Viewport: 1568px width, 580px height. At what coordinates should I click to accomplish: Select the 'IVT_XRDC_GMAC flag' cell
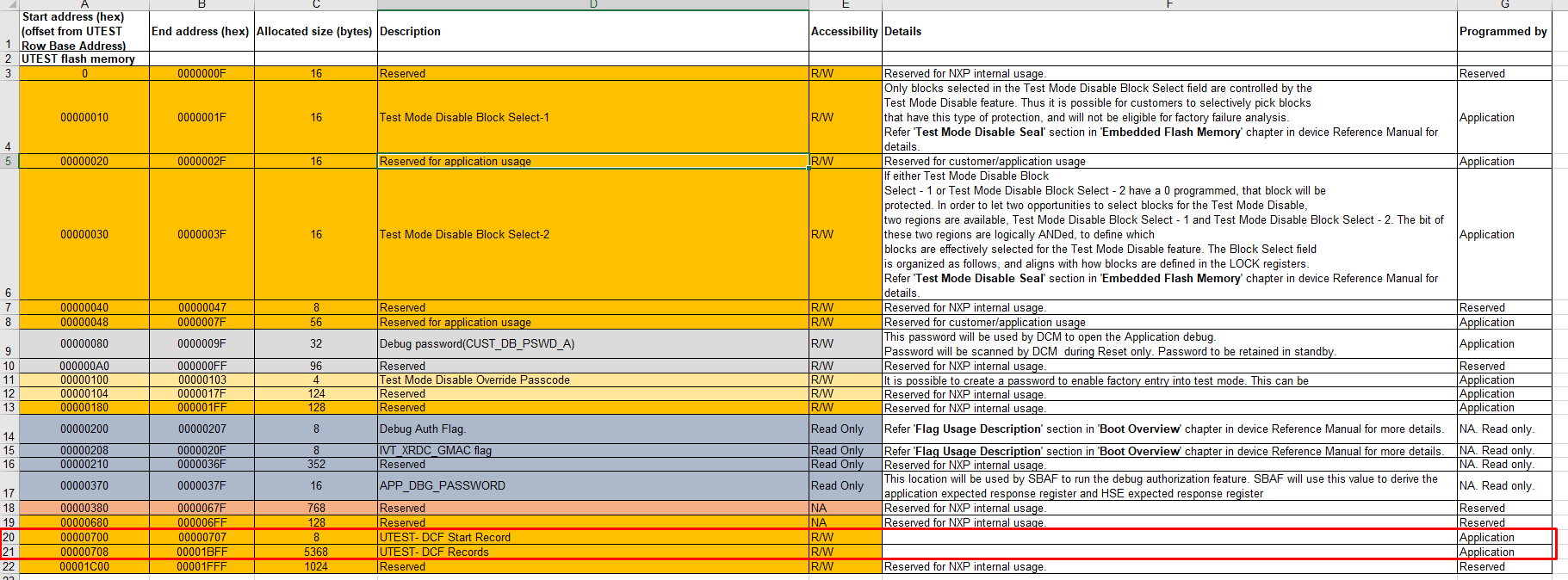tap(593, 450)
